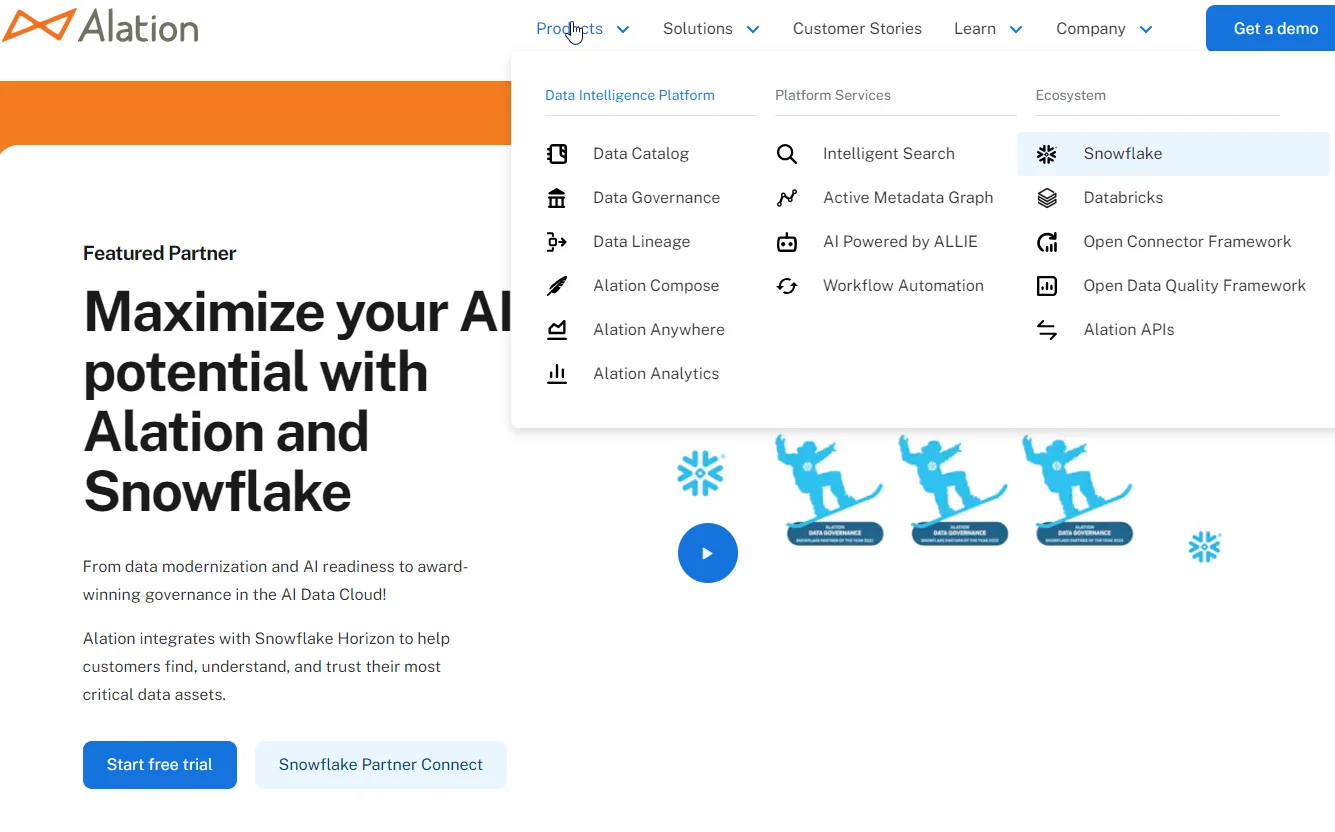Open the Databricks link
Image resolution: width=1335 pixels, height=832 pixels.
[1123, 198]
